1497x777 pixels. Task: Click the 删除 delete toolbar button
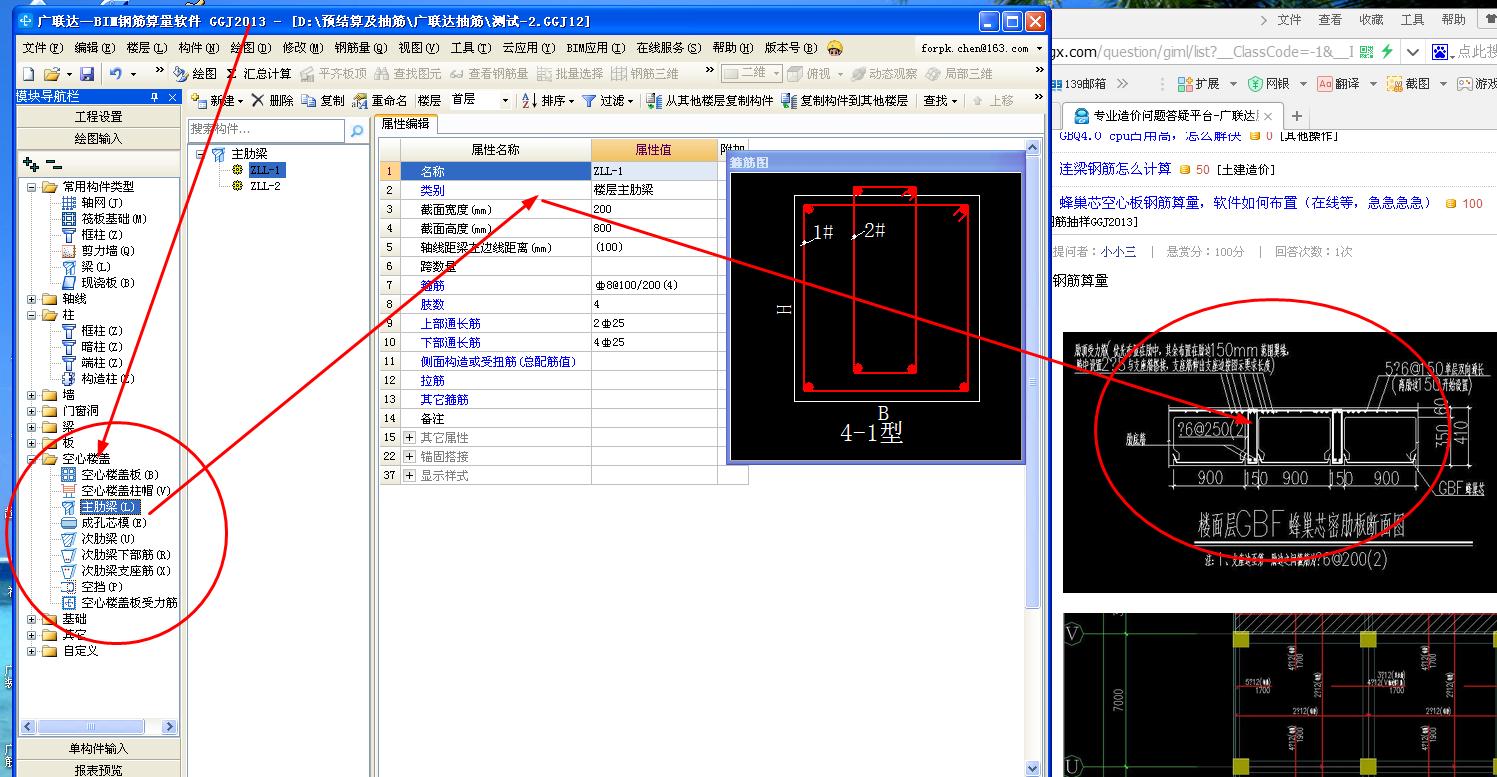click(272, 101)
